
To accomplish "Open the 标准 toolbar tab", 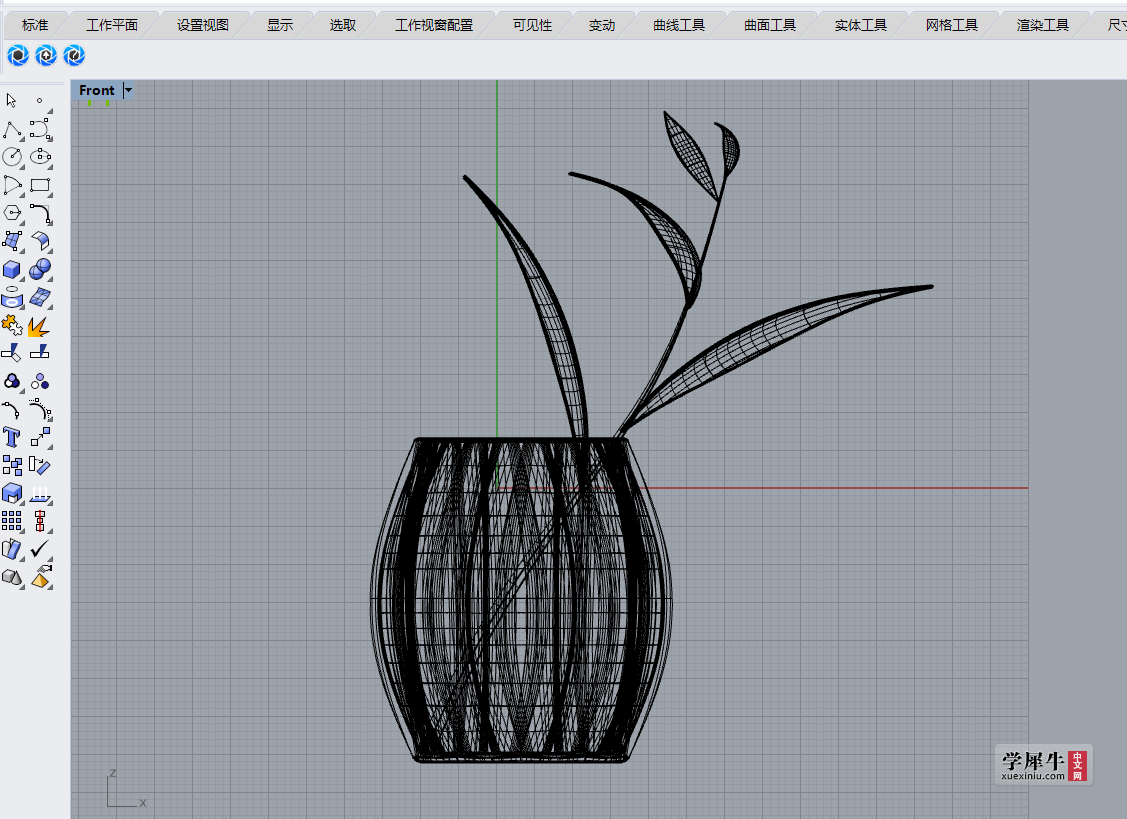I will pyautogui.click(x=35, y=25).
